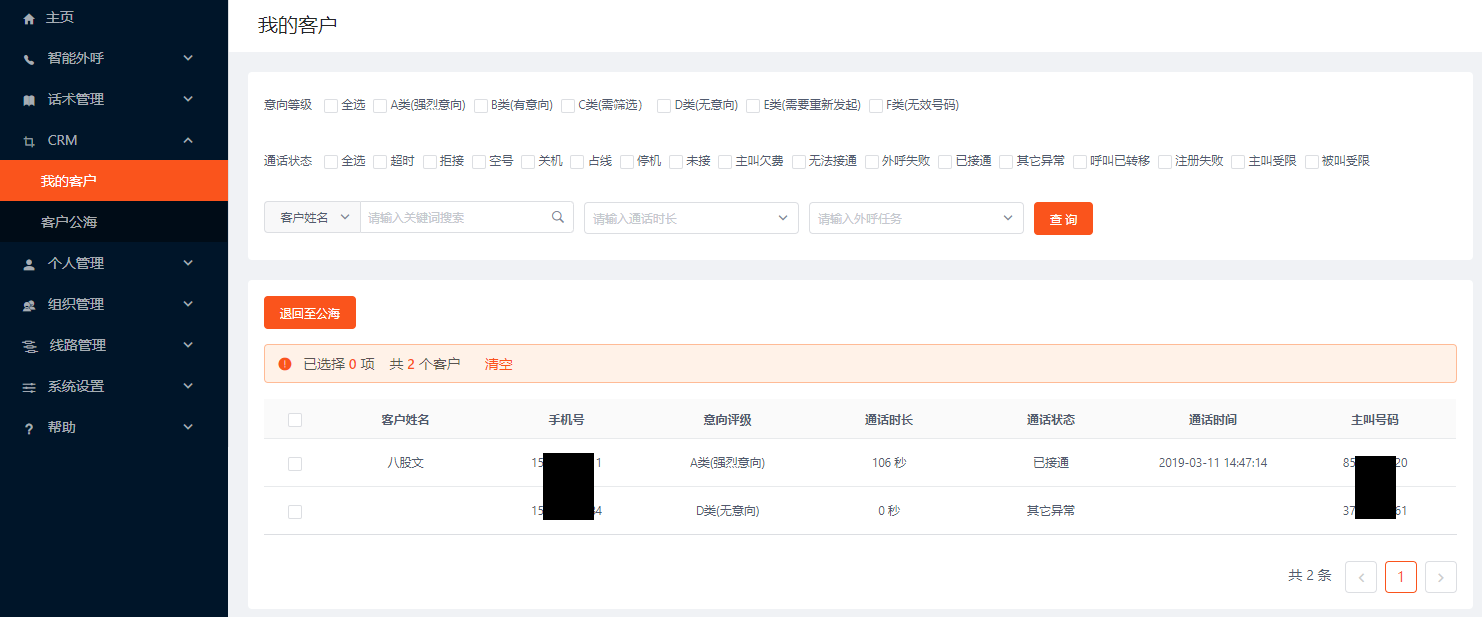Click the home icon beside 主页
This screenshot has width=1482, height=617.
[29, 18]
